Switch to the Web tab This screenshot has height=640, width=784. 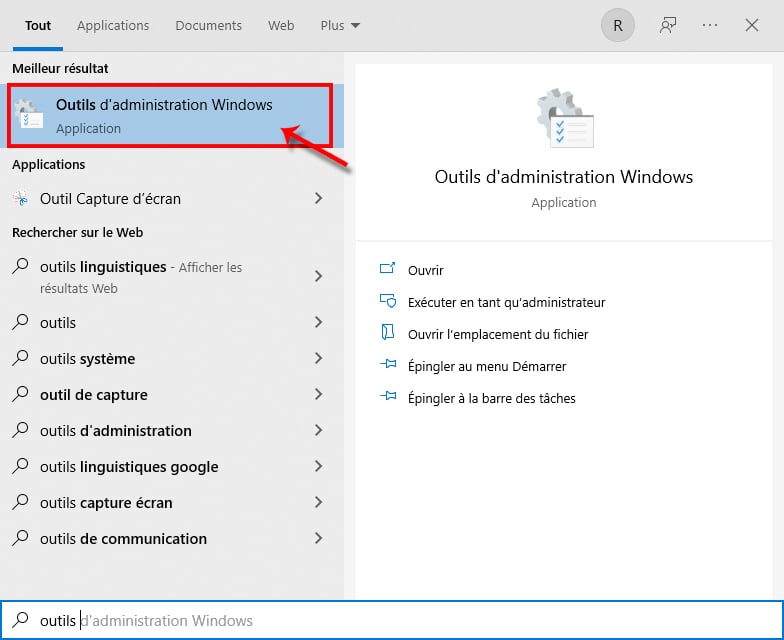tap(281, 26)
